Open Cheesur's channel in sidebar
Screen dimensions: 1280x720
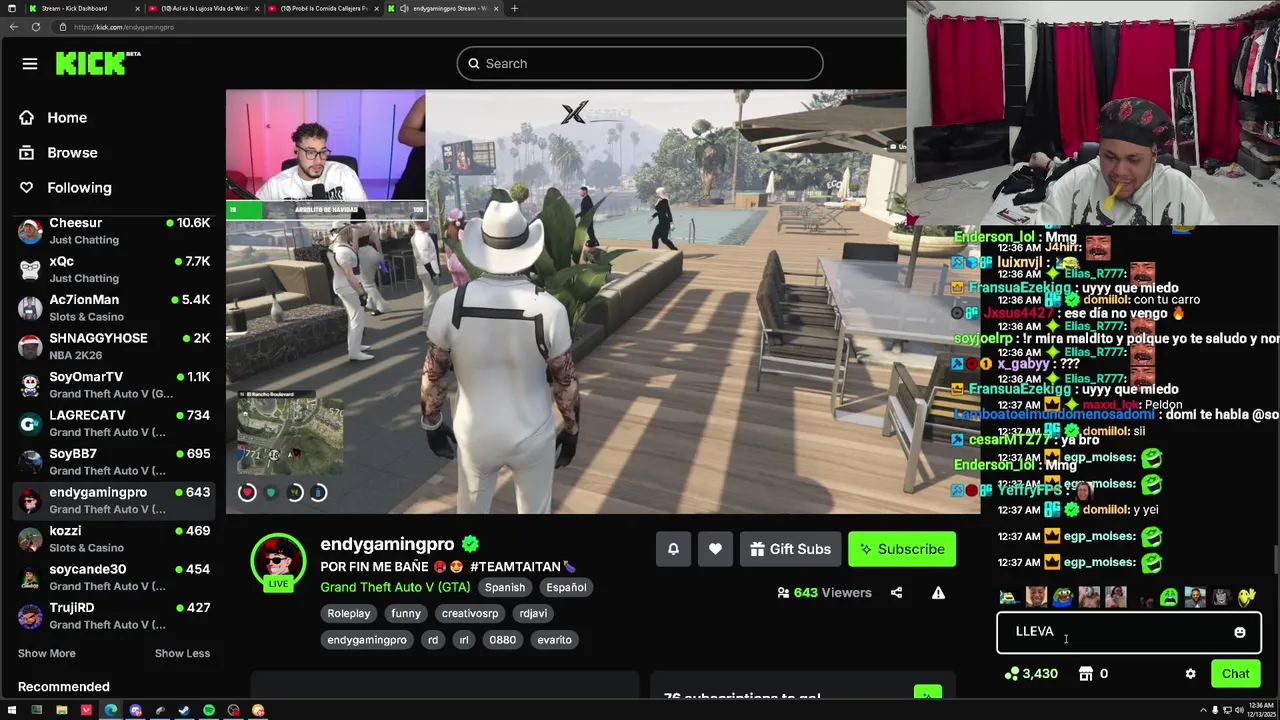coord(115,231)
